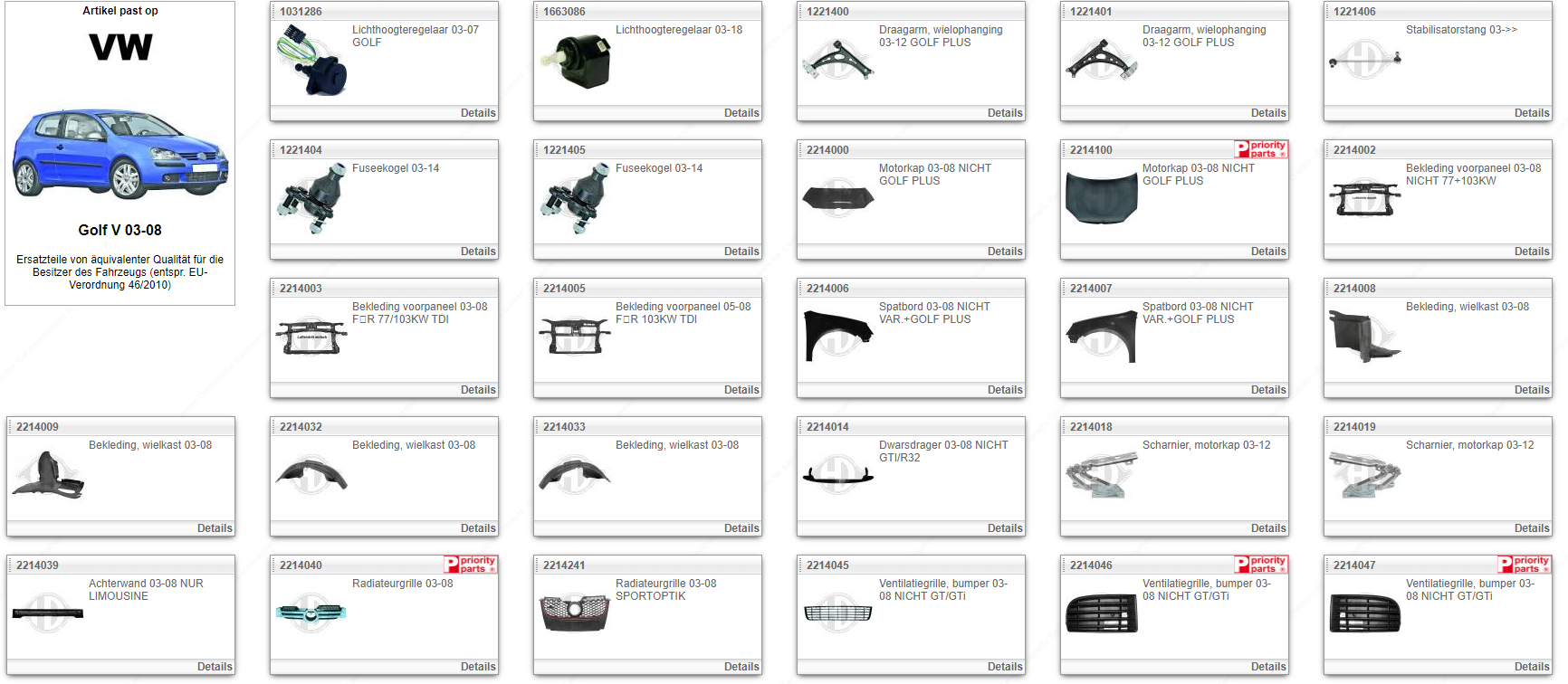Click article number 2214018 header
The width and height of the screenshot is (1568, 684).
(1091, 427)
